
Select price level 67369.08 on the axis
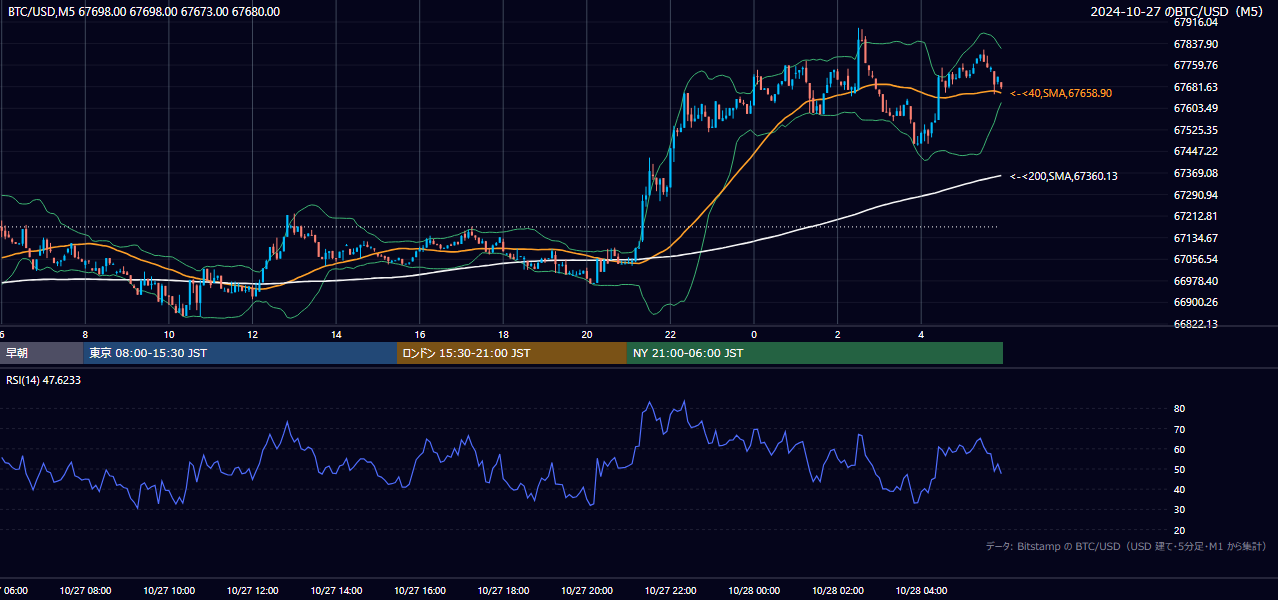coord(1196,173)
